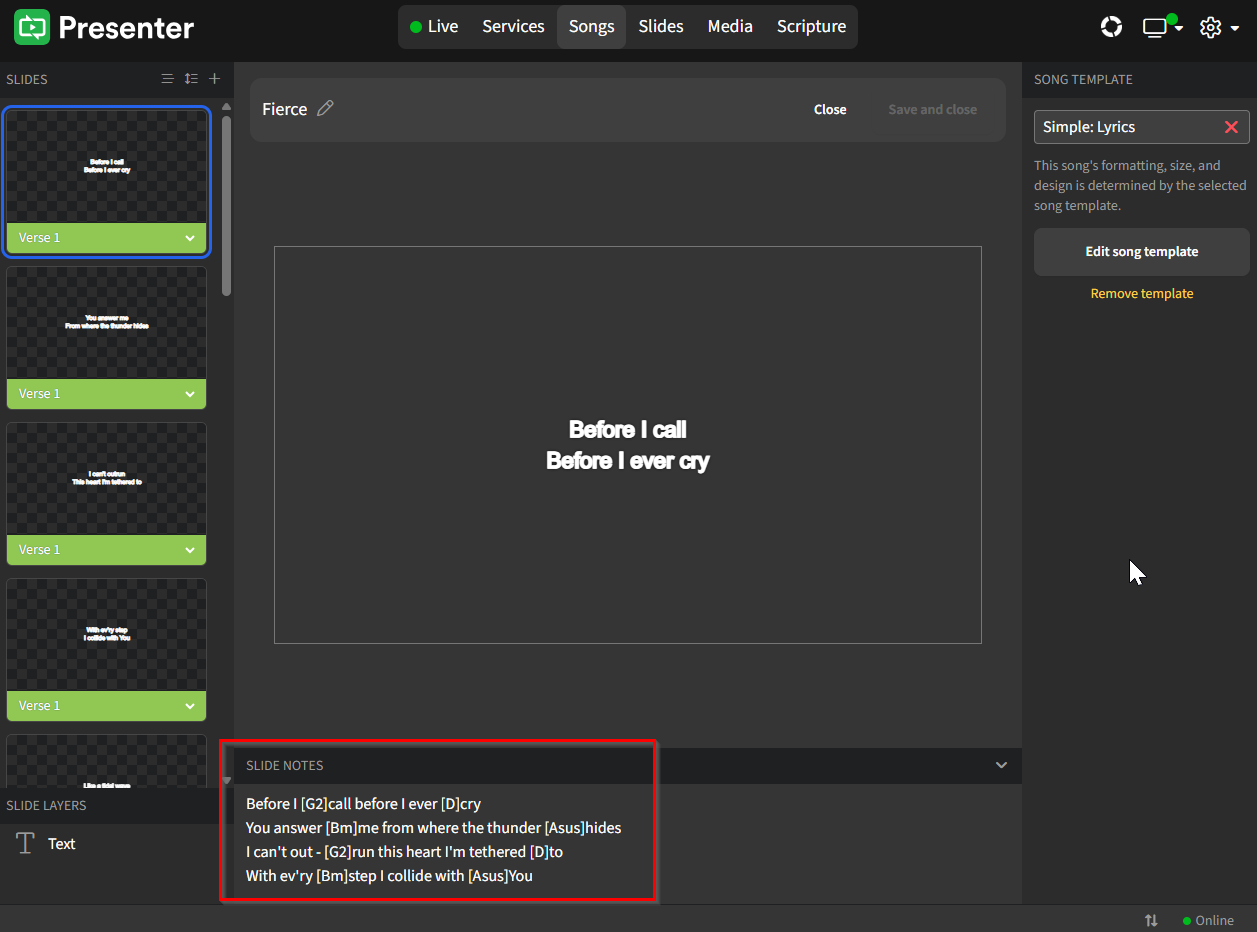Screen dimensions: 1257x932
Task: Expand Verse 1 dropdown on 'You answer me' slide
Action: point(190,394)
